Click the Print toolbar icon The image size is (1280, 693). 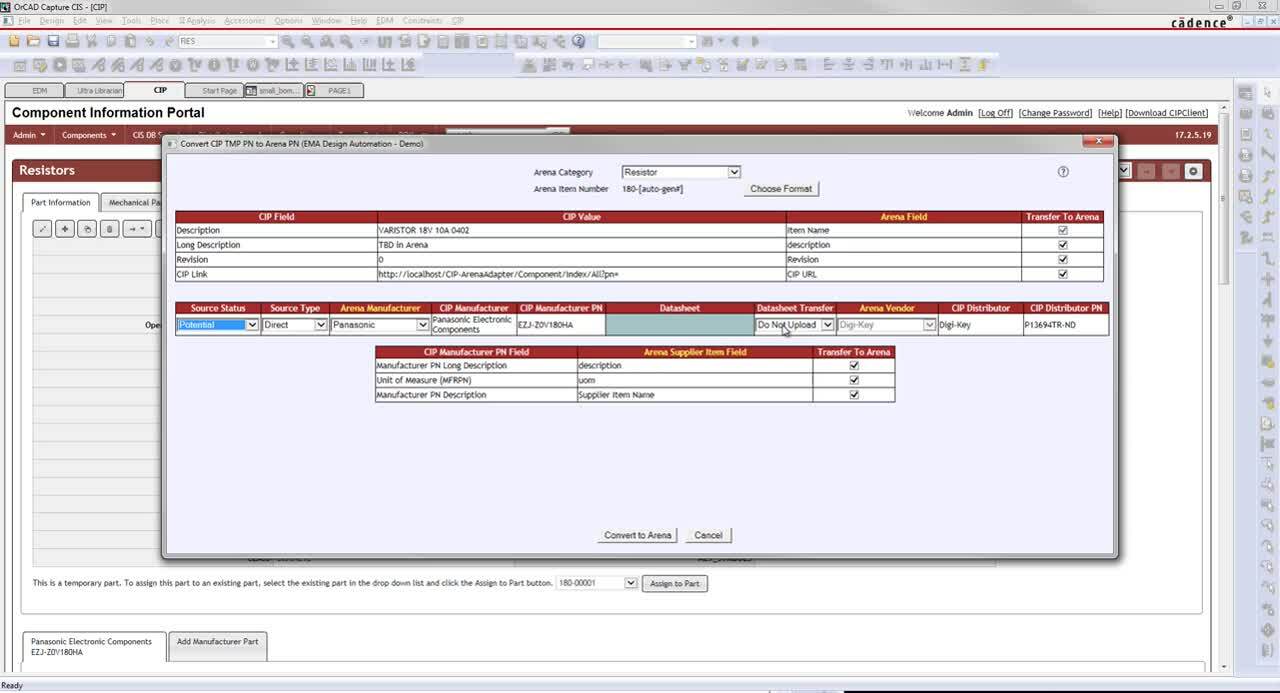72,41
